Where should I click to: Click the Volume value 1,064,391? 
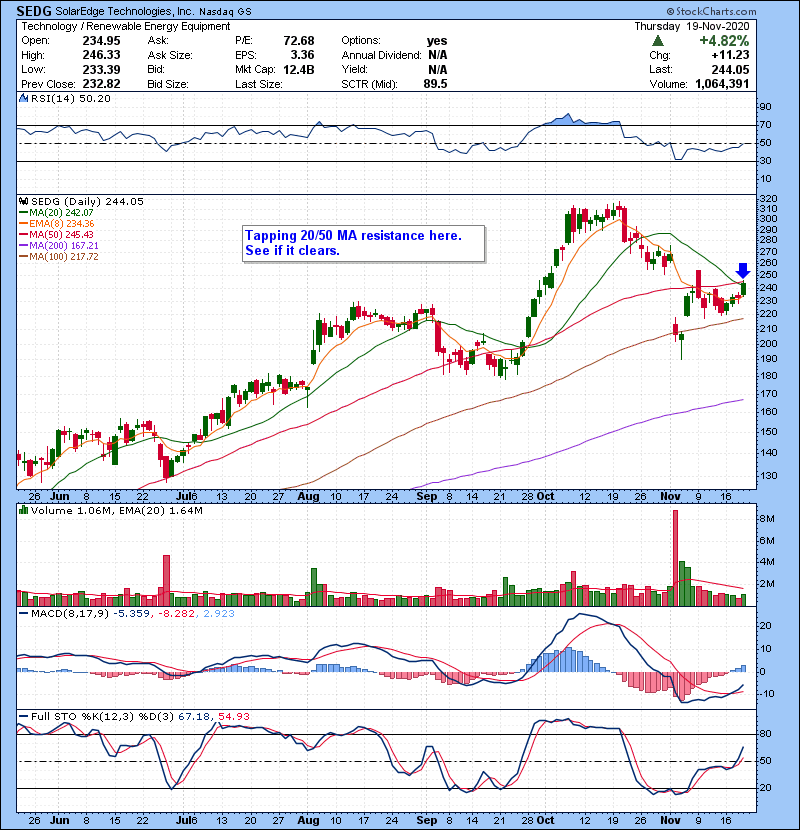[x=723, y=84]
